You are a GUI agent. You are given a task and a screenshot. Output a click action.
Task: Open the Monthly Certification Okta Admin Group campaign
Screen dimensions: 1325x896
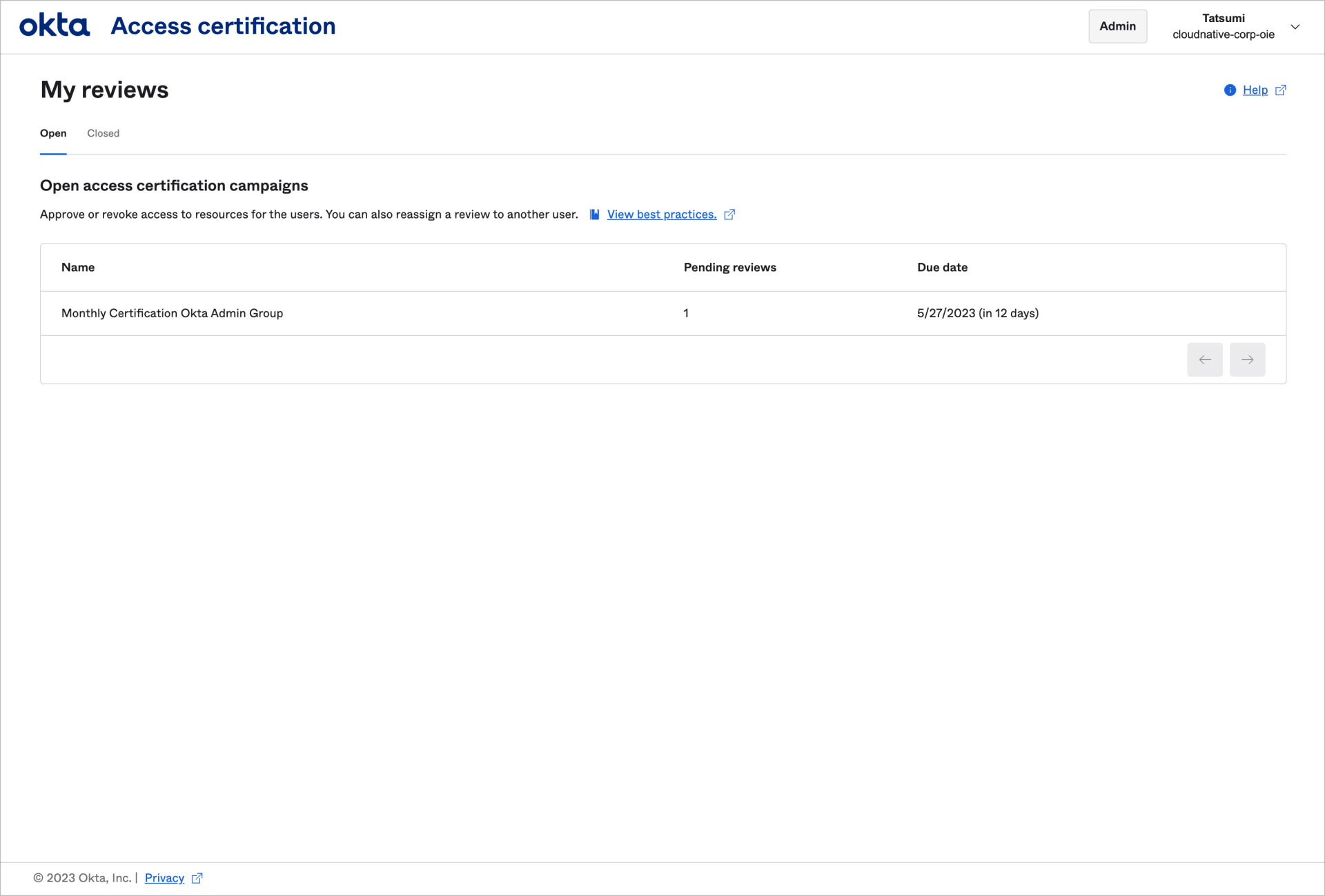point(172,313)
